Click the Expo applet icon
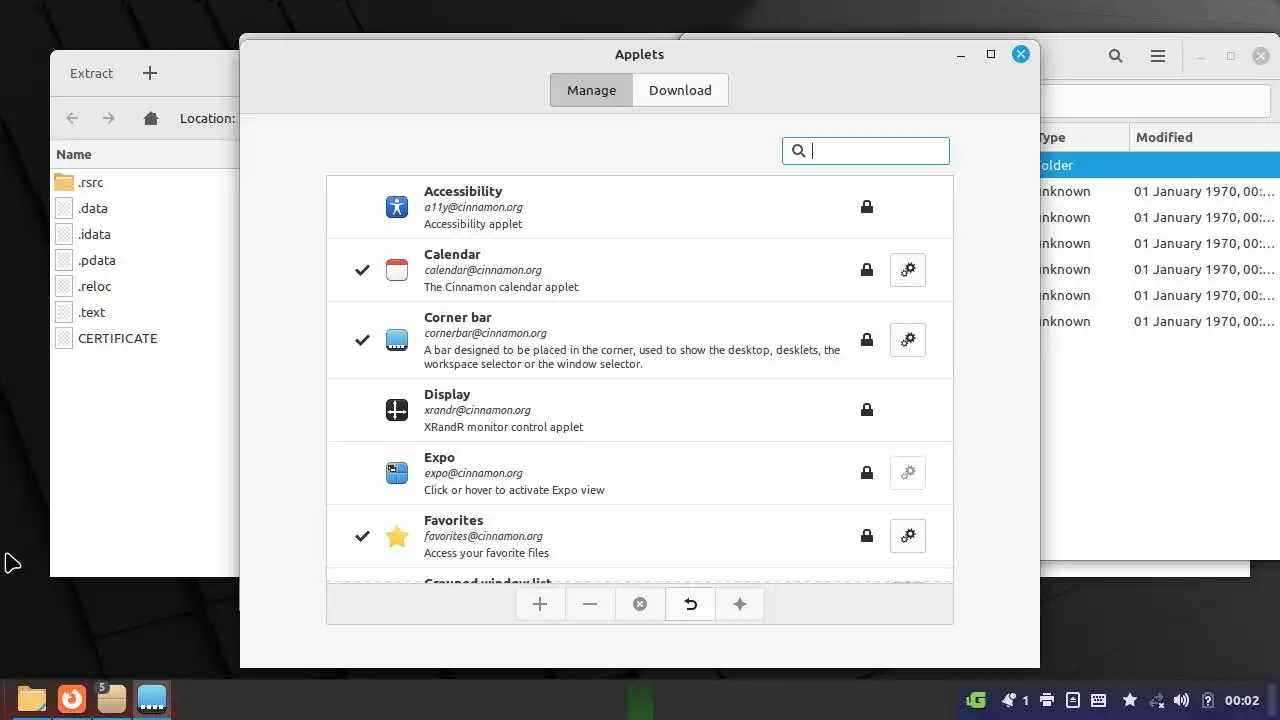Screen dimensions: 1280x720 397,473
